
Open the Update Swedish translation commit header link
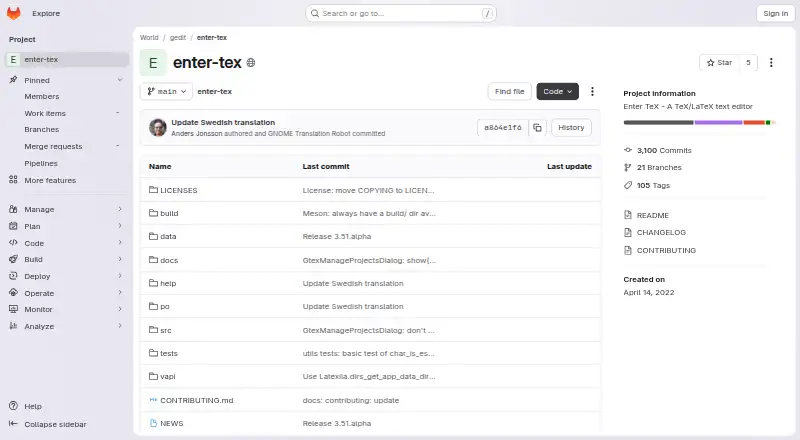click(223, 123)
